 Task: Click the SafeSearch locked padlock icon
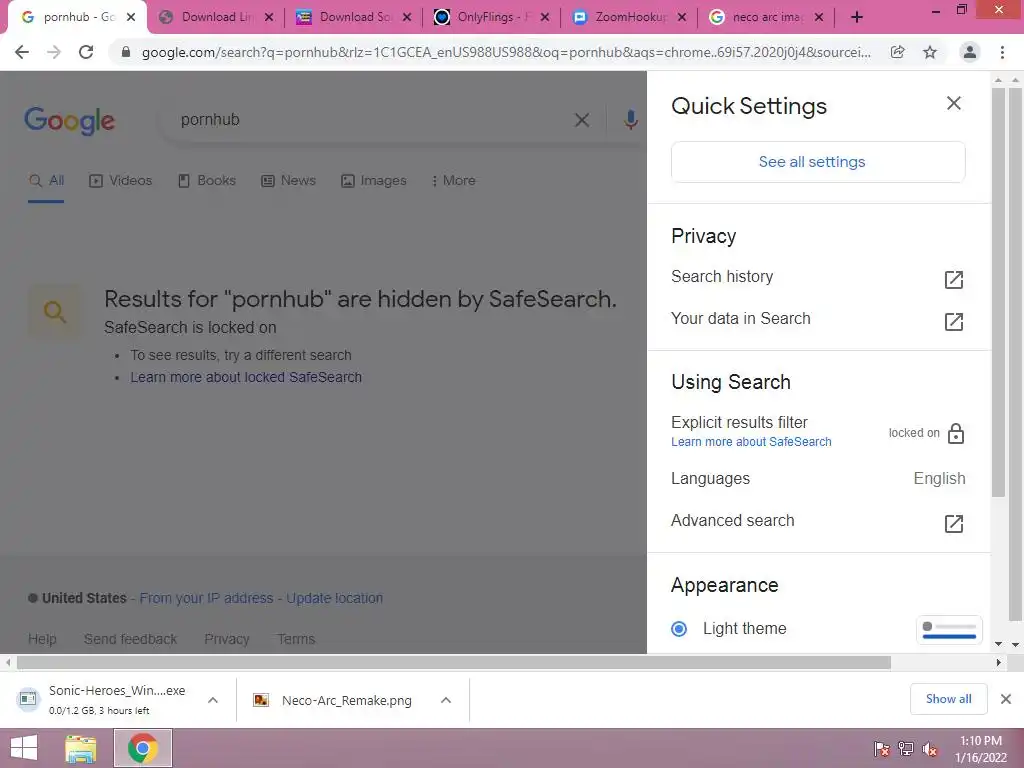click(956, 433)
